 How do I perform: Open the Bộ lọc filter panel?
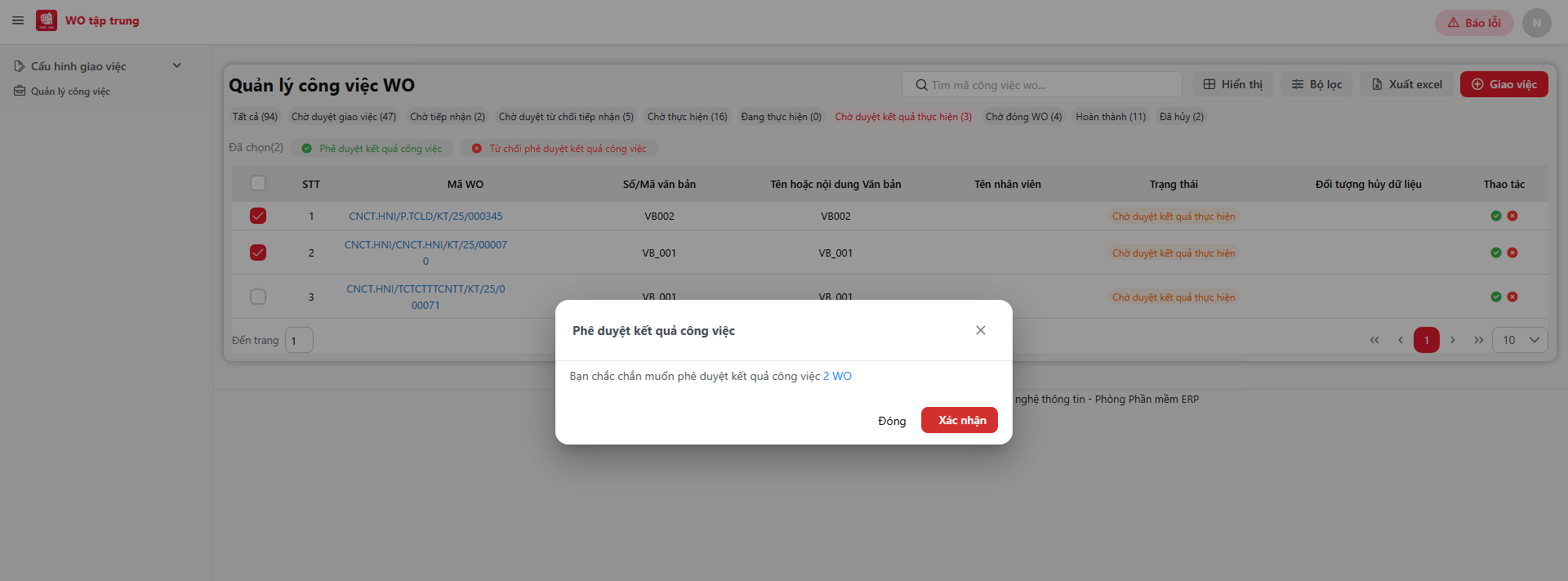[x=1316, y=84]
